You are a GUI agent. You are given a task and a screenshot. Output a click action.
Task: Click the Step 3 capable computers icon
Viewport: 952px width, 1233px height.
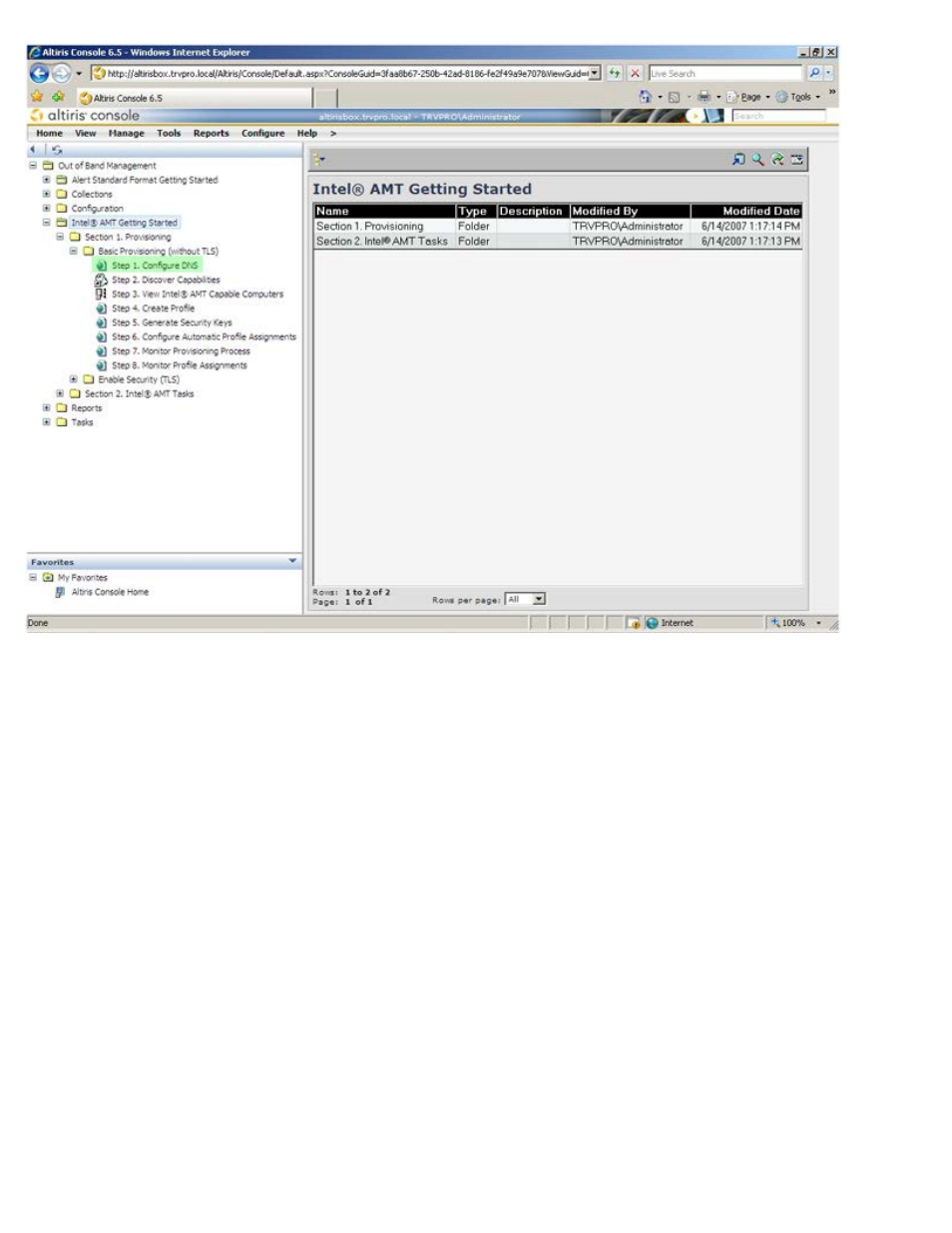[x=101, y=294]
